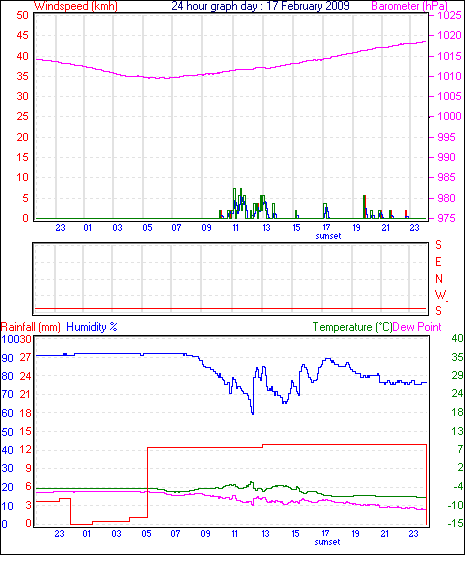The height and width of the screenshot is (566, 466).
Task: Click the 05 hour tick on rainfall graph
Action: pyautogui.click(x=146, y=534)
